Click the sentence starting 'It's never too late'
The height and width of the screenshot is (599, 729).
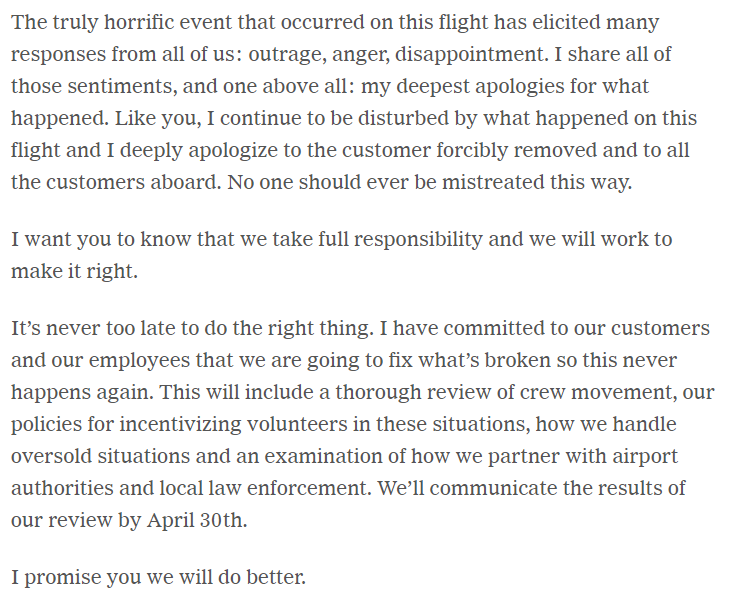tap(192, 328)
